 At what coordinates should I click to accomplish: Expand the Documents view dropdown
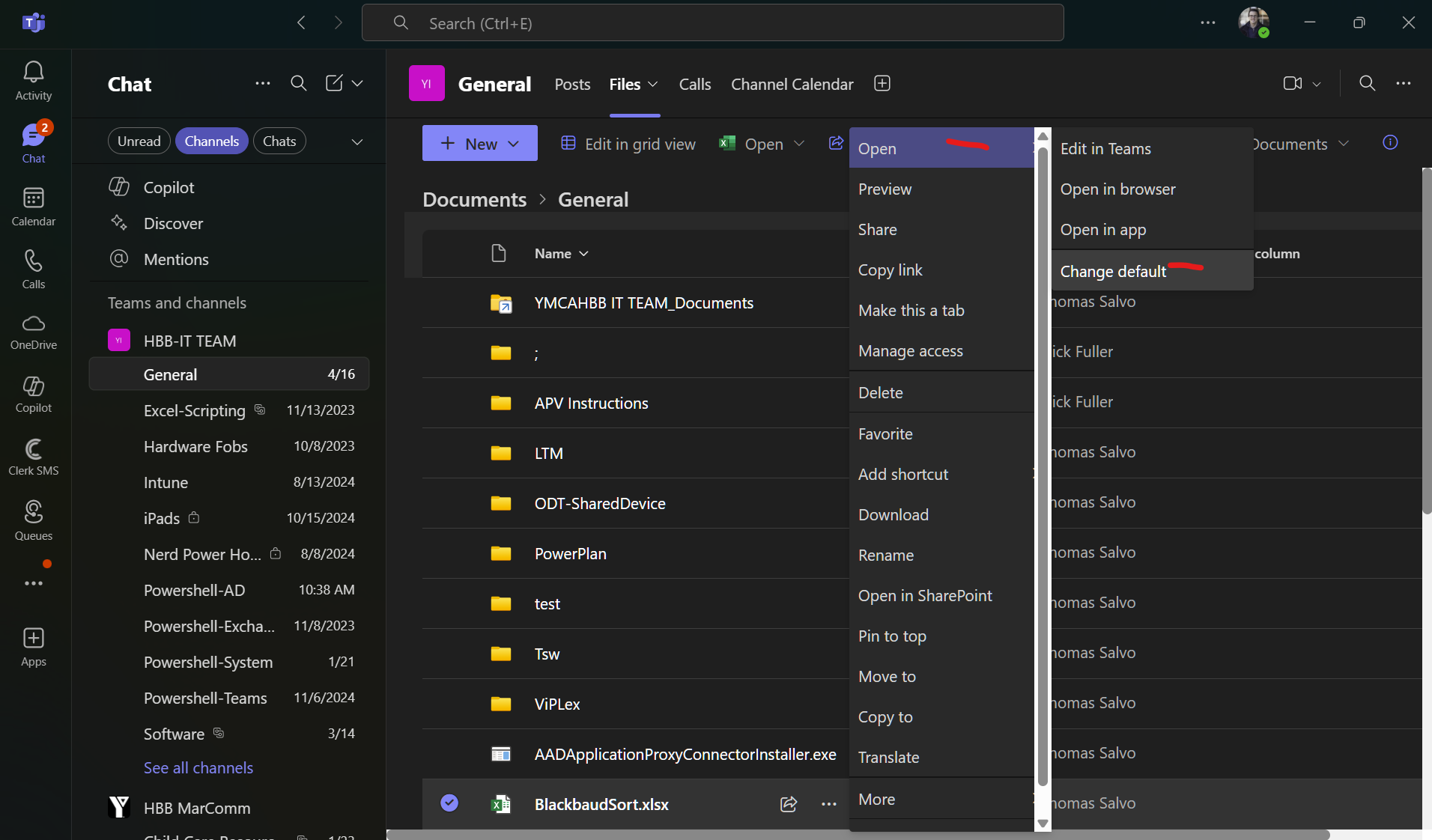[x=1344, y=144]
